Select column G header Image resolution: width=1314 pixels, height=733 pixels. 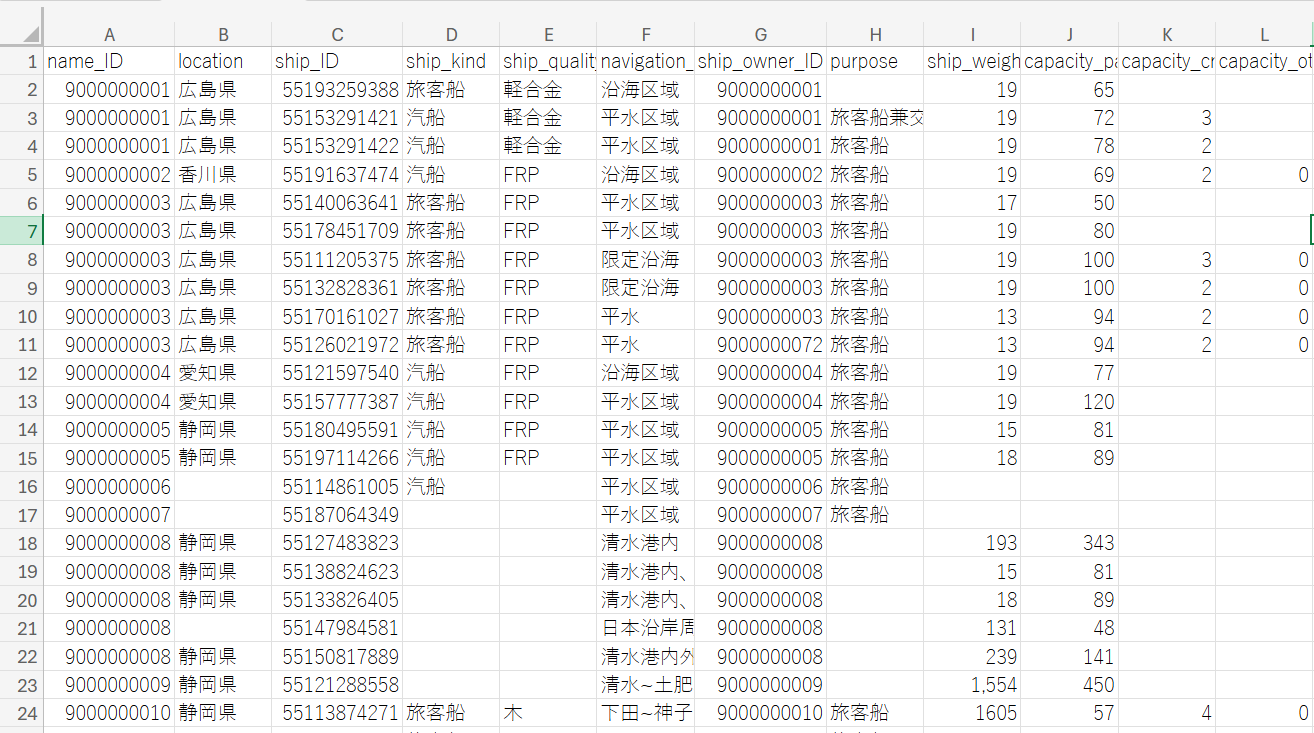pos(761,34)
